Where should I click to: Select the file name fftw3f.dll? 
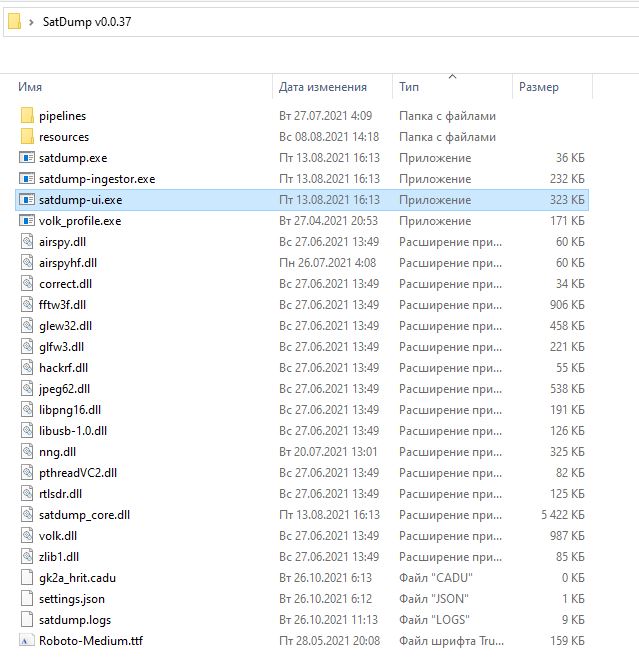click(x=63, y=305)
